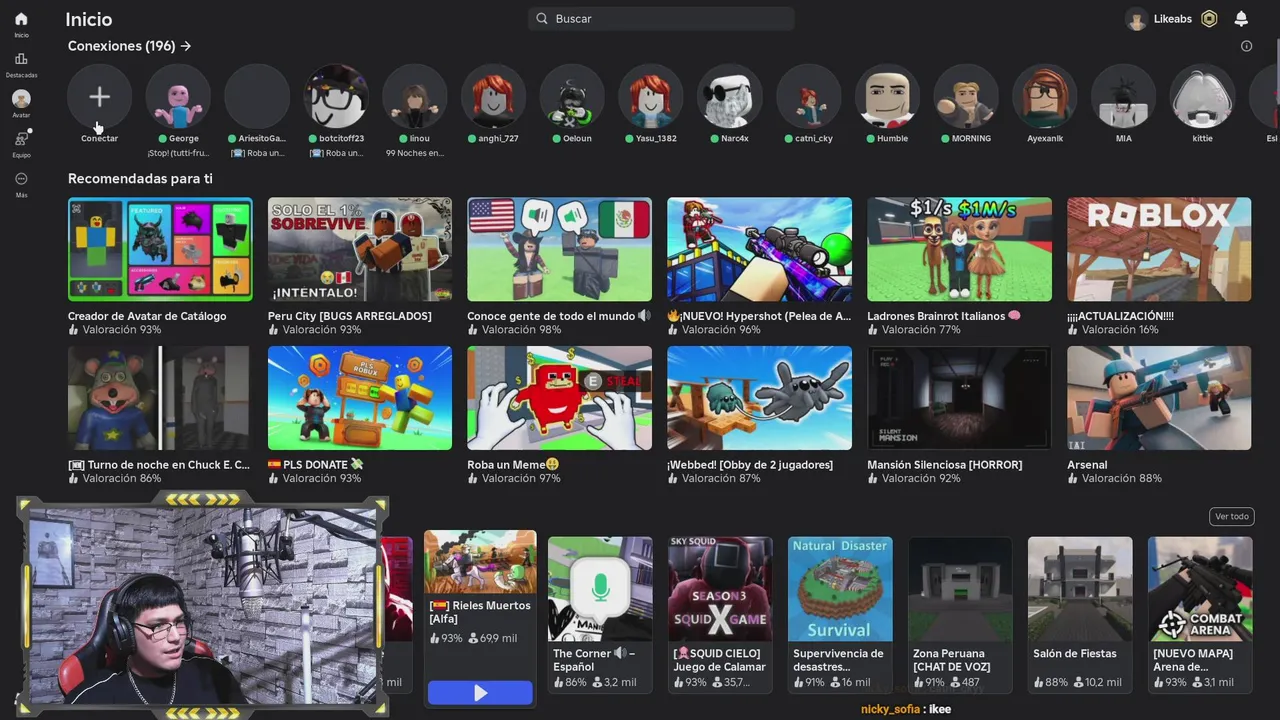The image size is (1280, 720).
Task: Open the Equipo sidebar icon
Action: pos(21,139)
